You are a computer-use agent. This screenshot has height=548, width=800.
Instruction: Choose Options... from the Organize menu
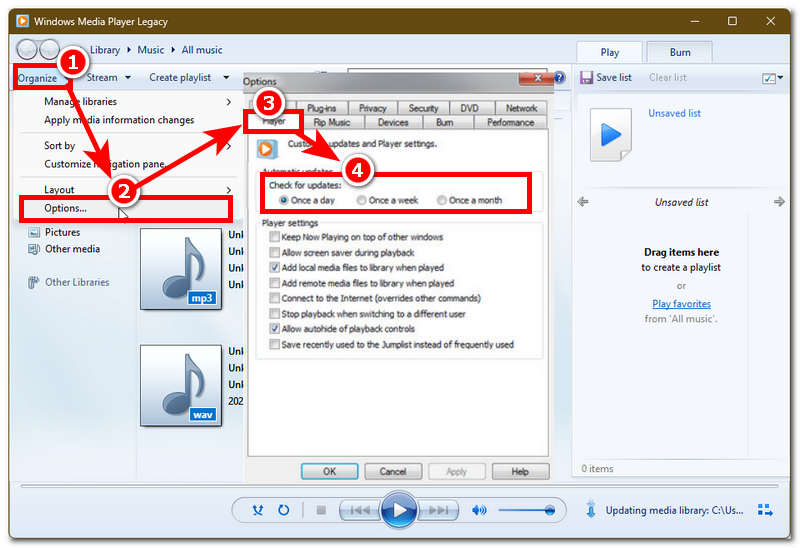click(66, 208)
